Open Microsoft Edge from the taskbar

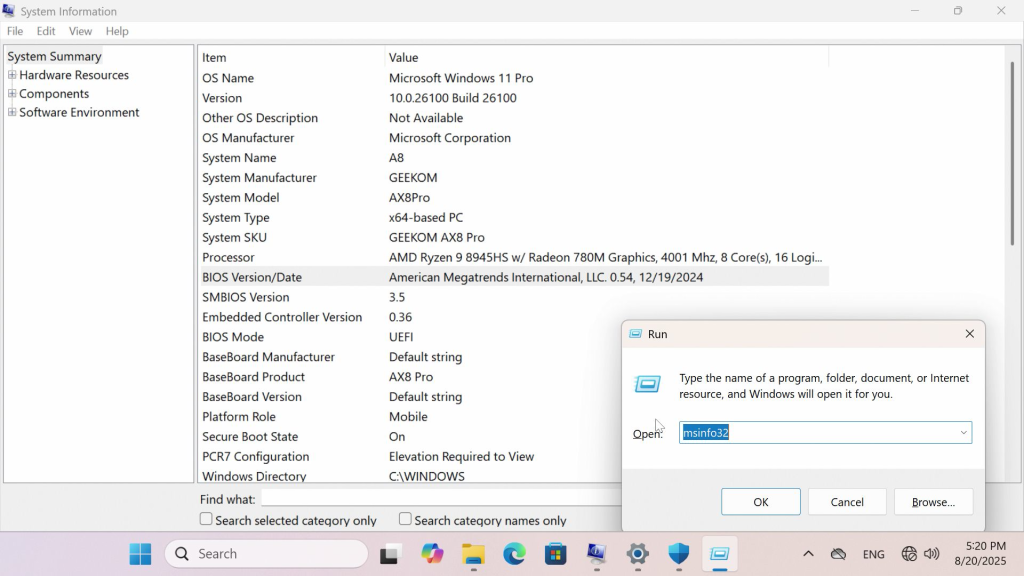(x=515, y=554)
